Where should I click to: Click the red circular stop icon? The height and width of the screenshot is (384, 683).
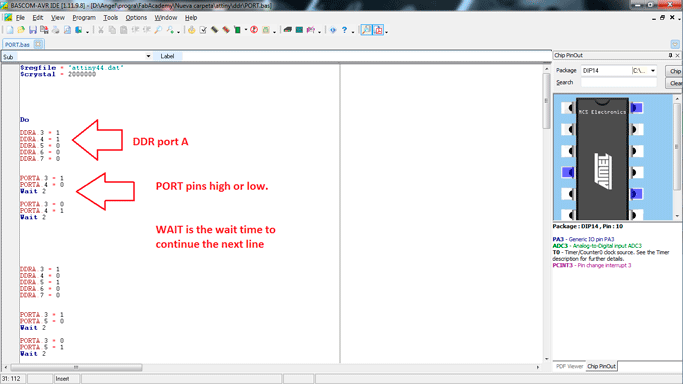point(254,30)
